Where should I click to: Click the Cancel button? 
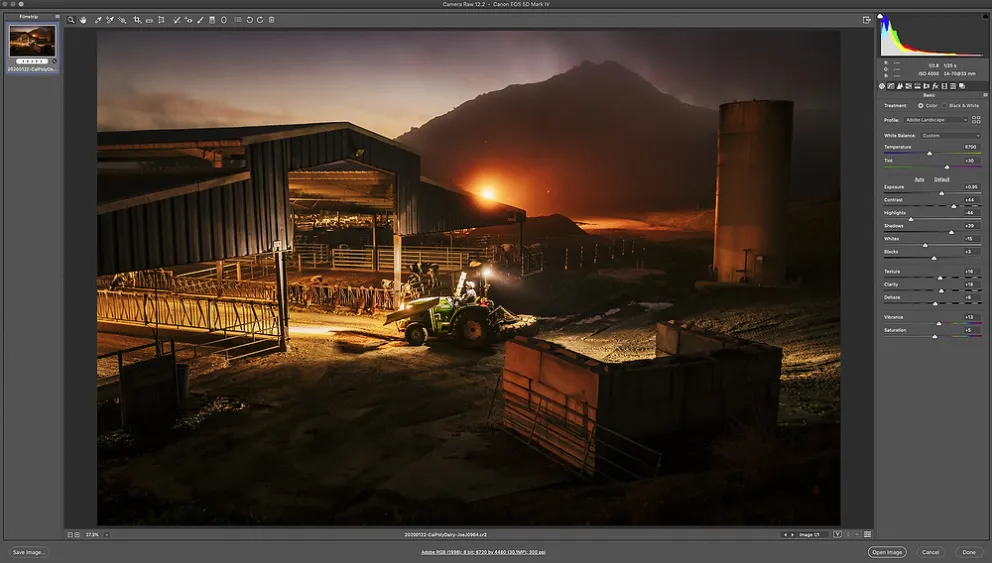[930, 552]
